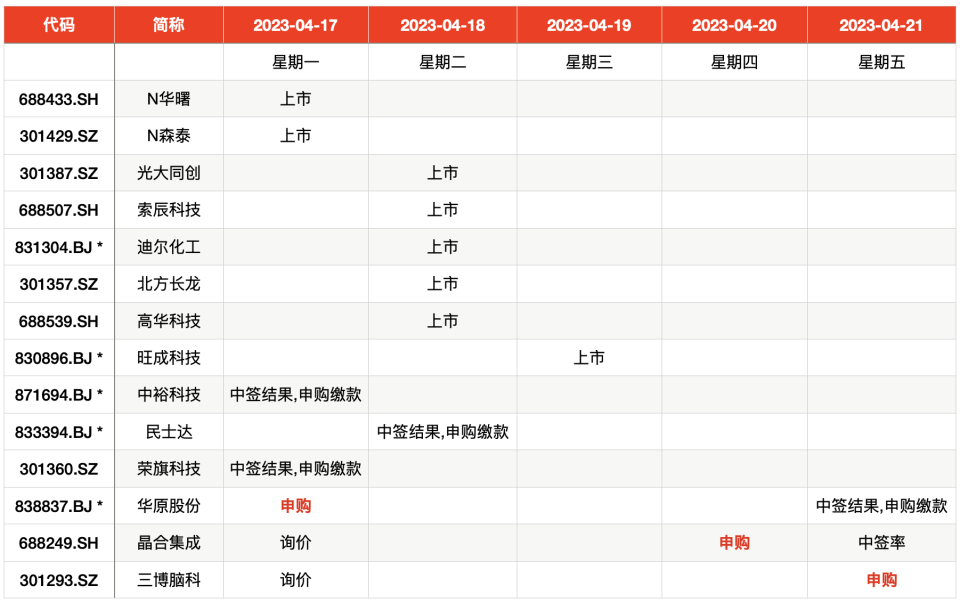Select the 2023-04-19 date column header
This screenshot has width=960, height=602.
[x=588, y=25]
